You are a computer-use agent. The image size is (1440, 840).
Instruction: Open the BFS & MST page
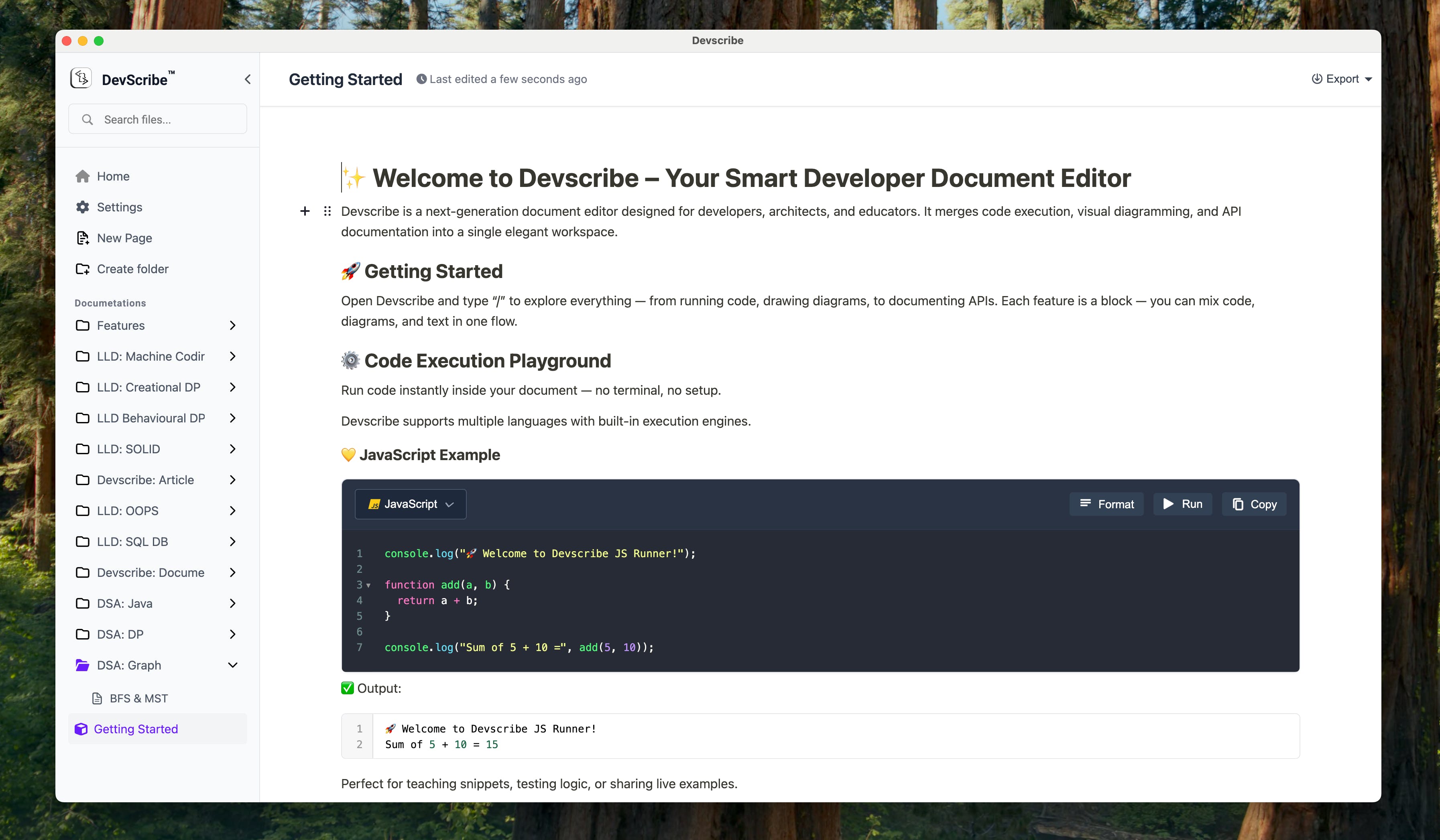[138, 698]
